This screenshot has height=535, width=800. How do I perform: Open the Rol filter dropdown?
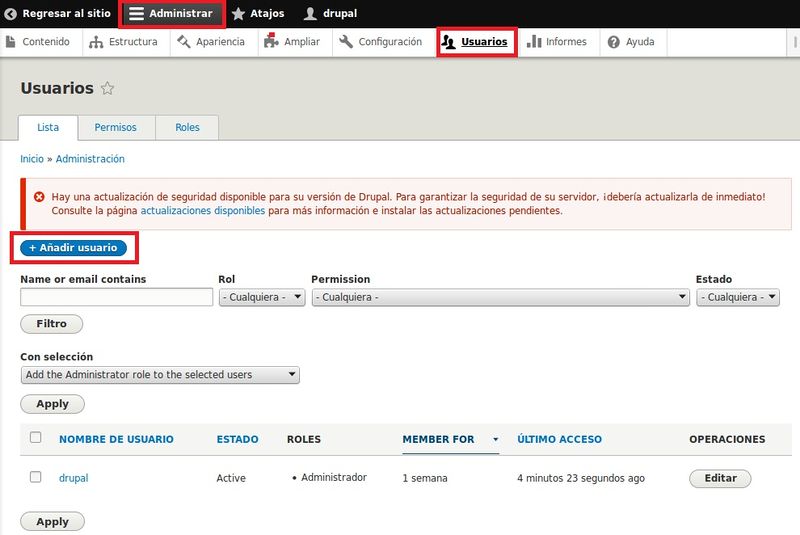[262, 297]
